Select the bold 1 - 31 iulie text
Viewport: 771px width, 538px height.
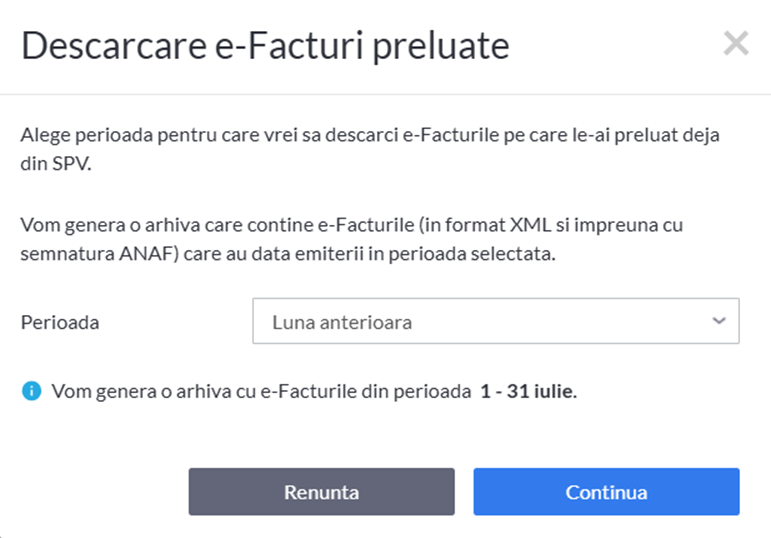pos(529,391)
